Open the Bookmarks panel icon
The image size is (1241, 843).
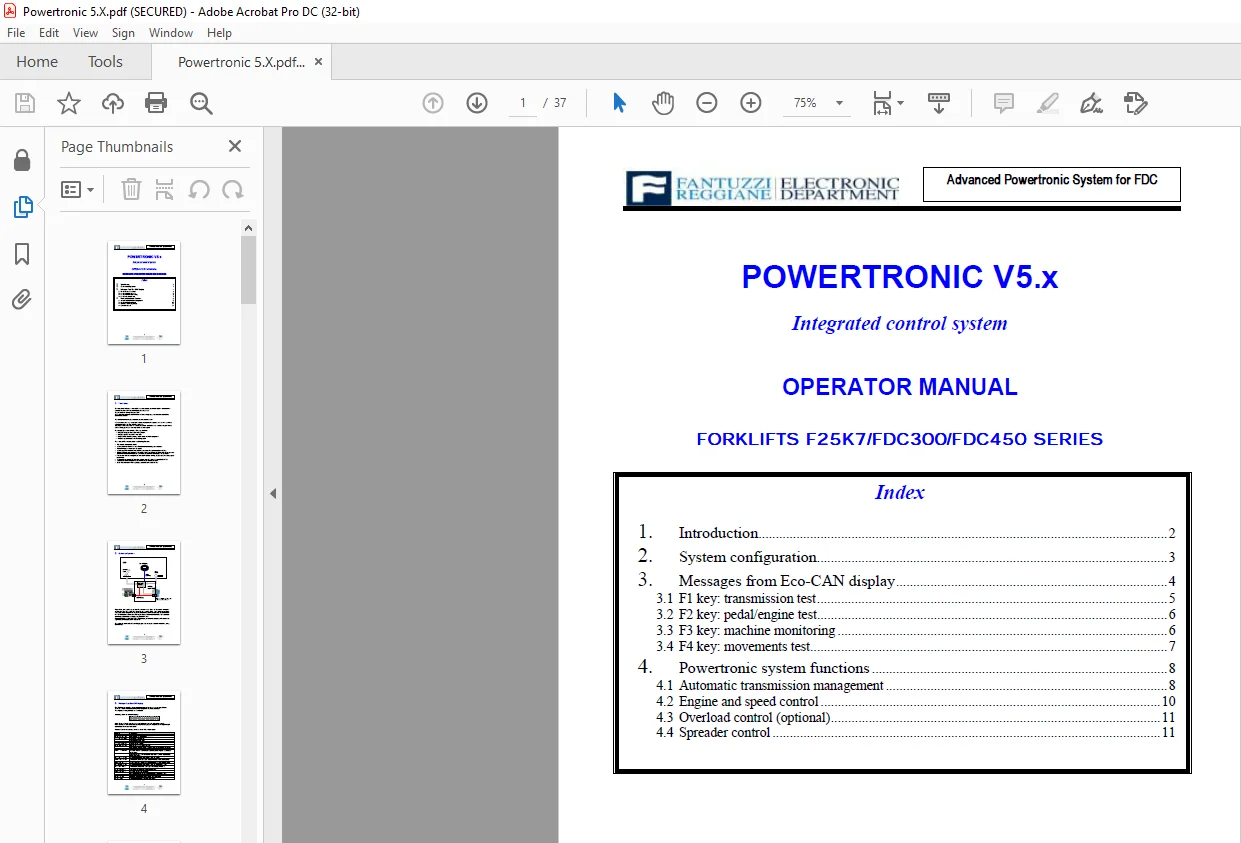coord(22,254)
